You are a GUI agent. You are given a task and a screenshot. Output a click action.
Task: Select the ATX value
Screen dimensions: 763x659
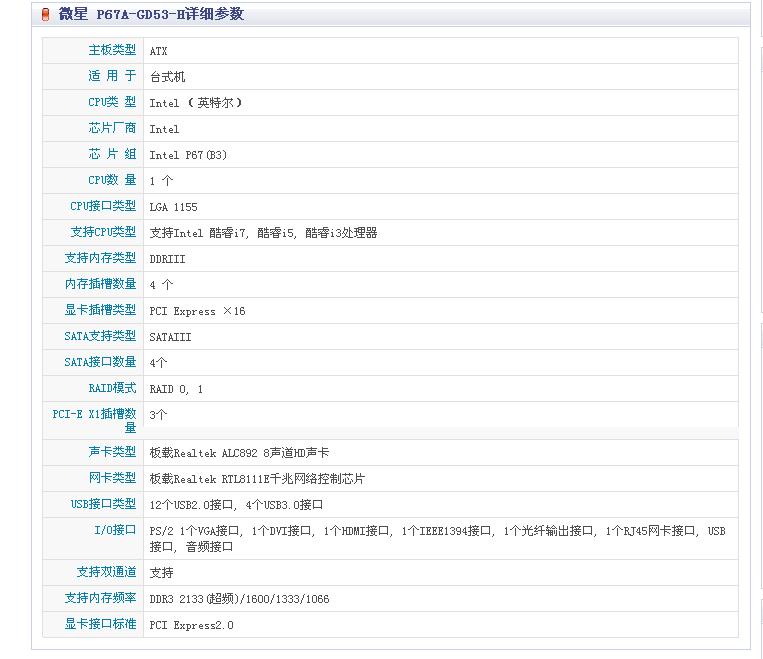pos(158,51)
